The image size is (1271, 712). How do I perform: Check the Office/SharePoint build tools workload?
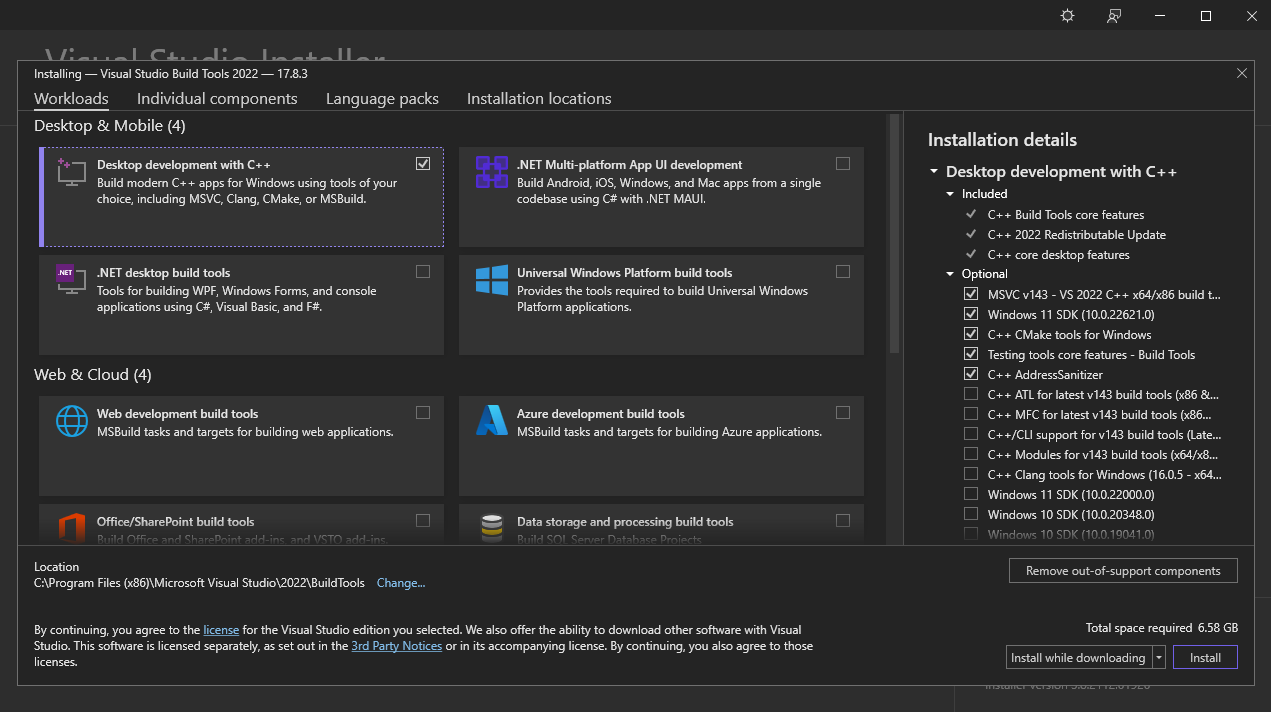coord(423,521)
